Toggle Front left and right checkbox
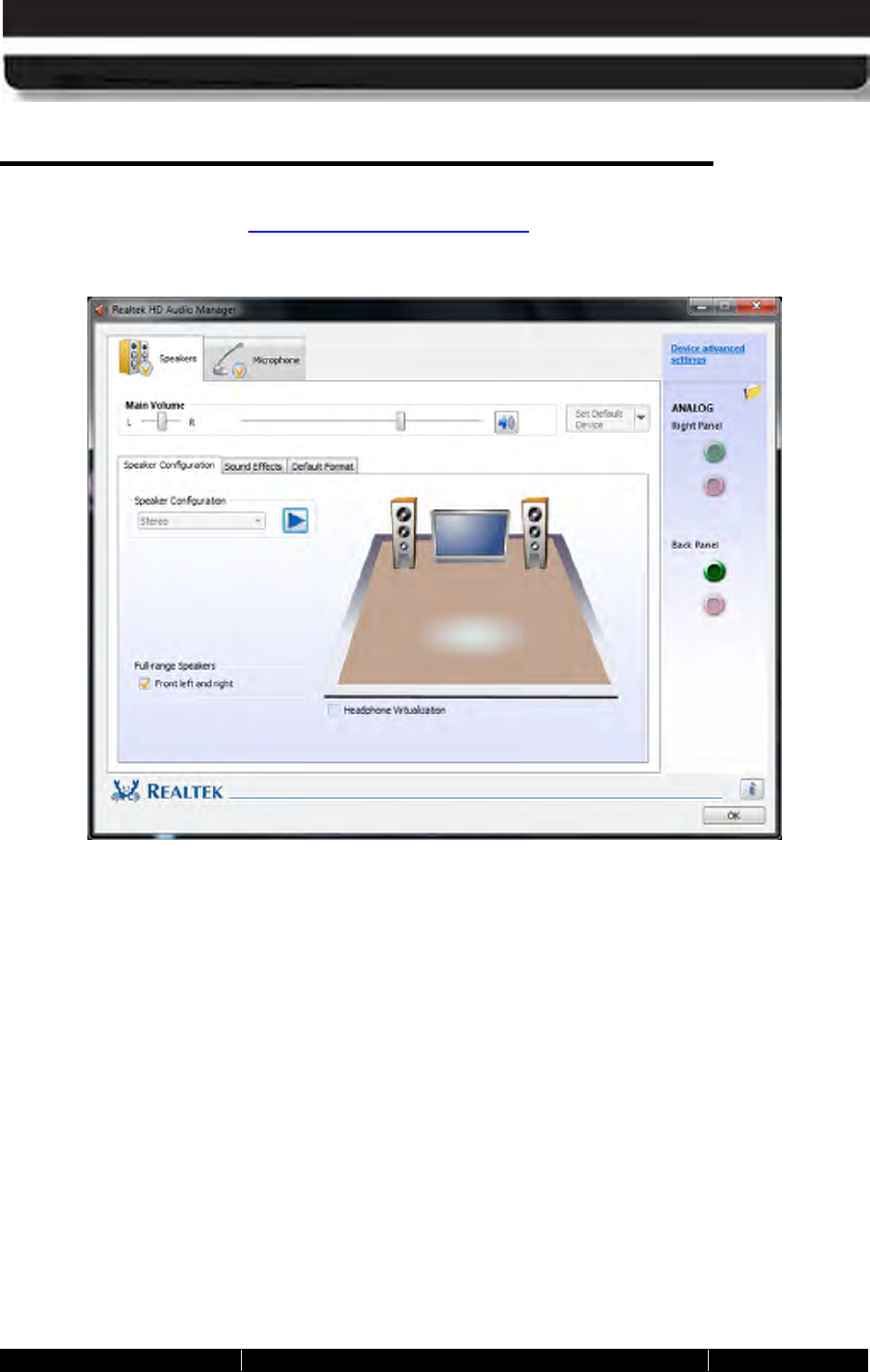 pyautogui.click(x=145, y=683)
